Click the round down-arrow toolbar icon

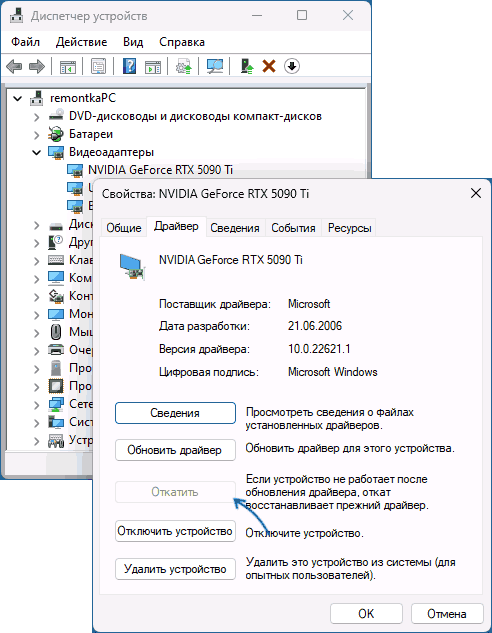(292, 66)
